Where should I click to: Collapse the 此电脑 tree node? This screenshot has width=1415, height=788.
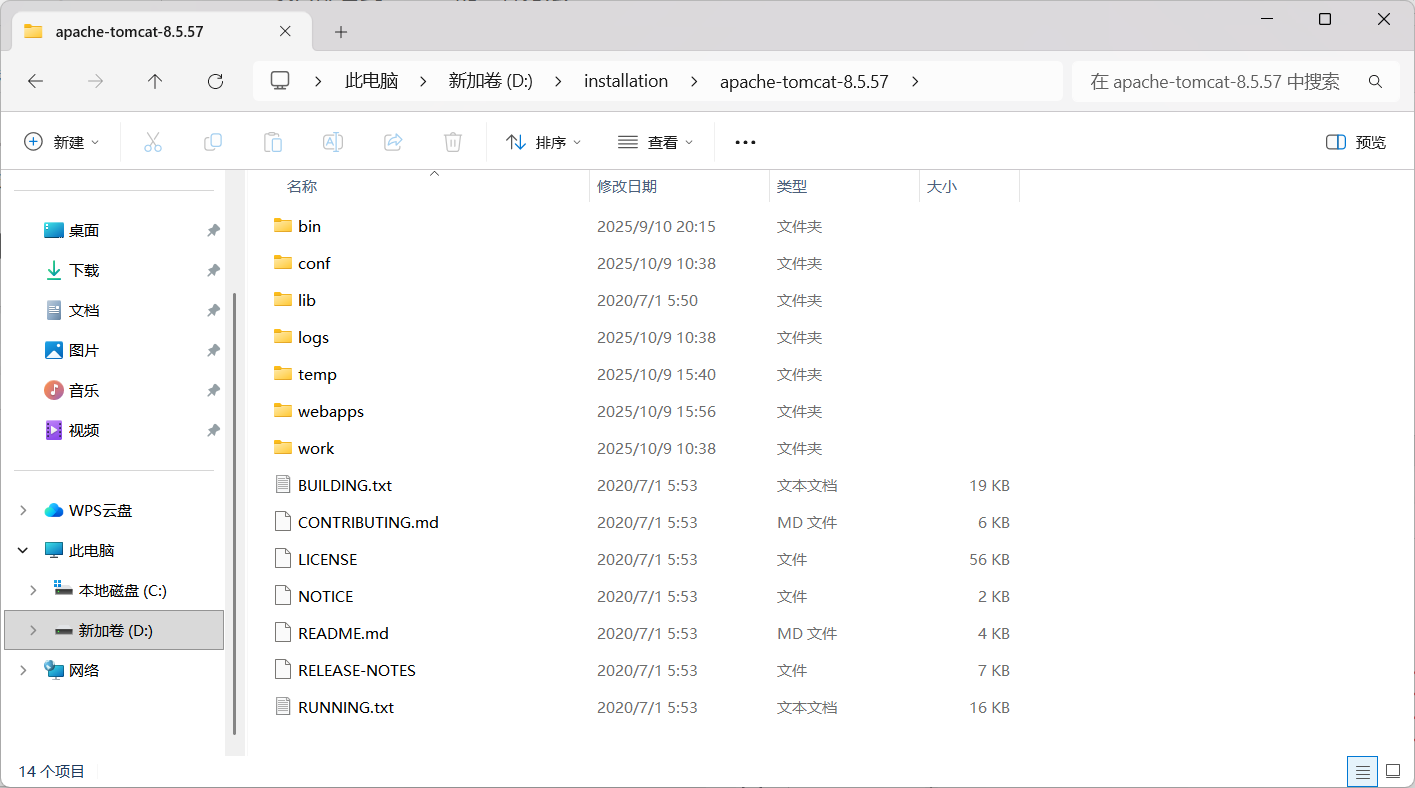tap(23, 550)
